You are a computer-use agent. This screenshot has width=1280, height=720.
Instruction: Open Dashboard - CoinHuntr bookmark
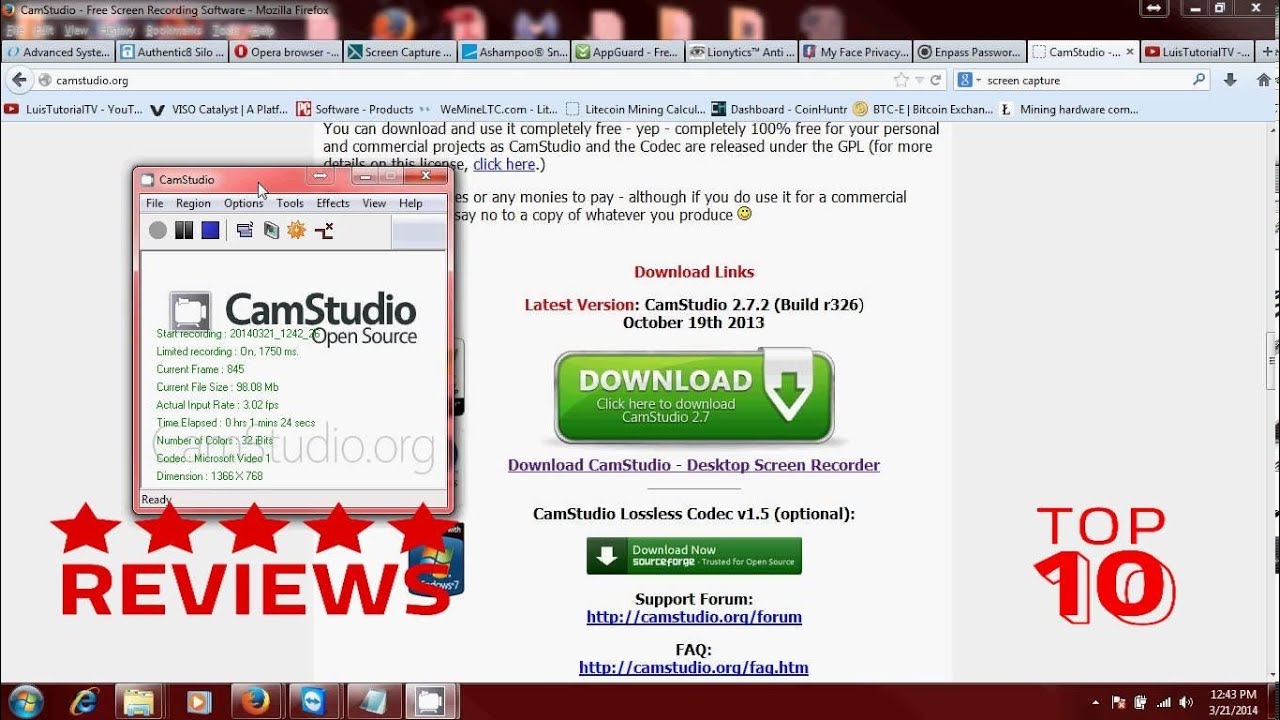pos(779,109)
